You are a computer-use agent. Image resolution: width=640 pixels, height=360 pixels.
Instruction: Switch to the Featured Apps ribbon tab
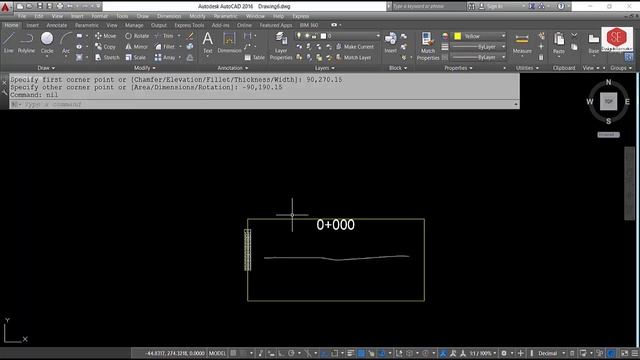[x=276, y=25]
